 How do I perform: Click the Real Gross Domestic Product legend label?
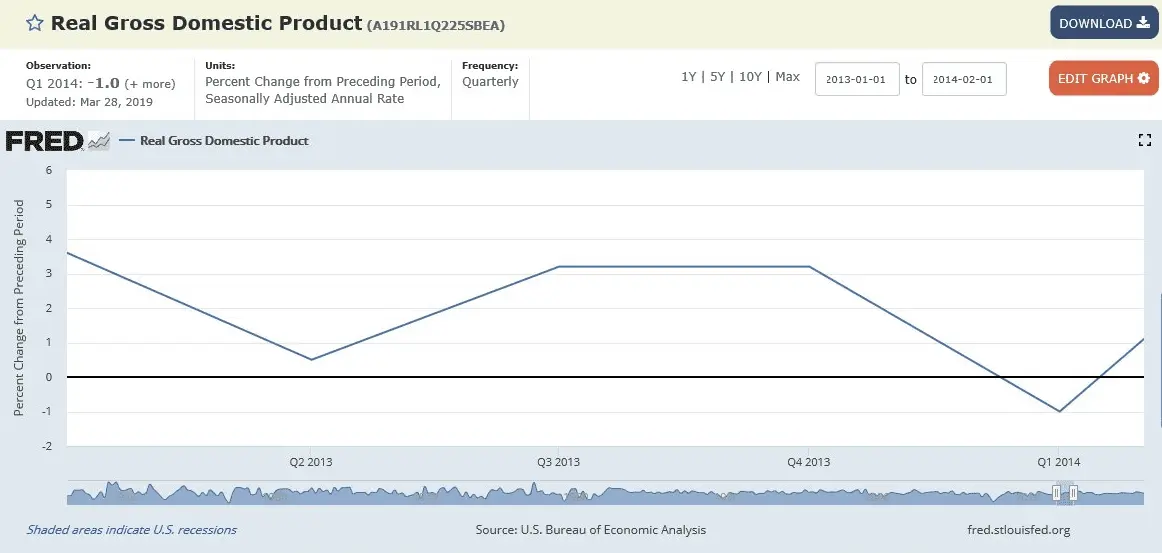tap(224, 141)
